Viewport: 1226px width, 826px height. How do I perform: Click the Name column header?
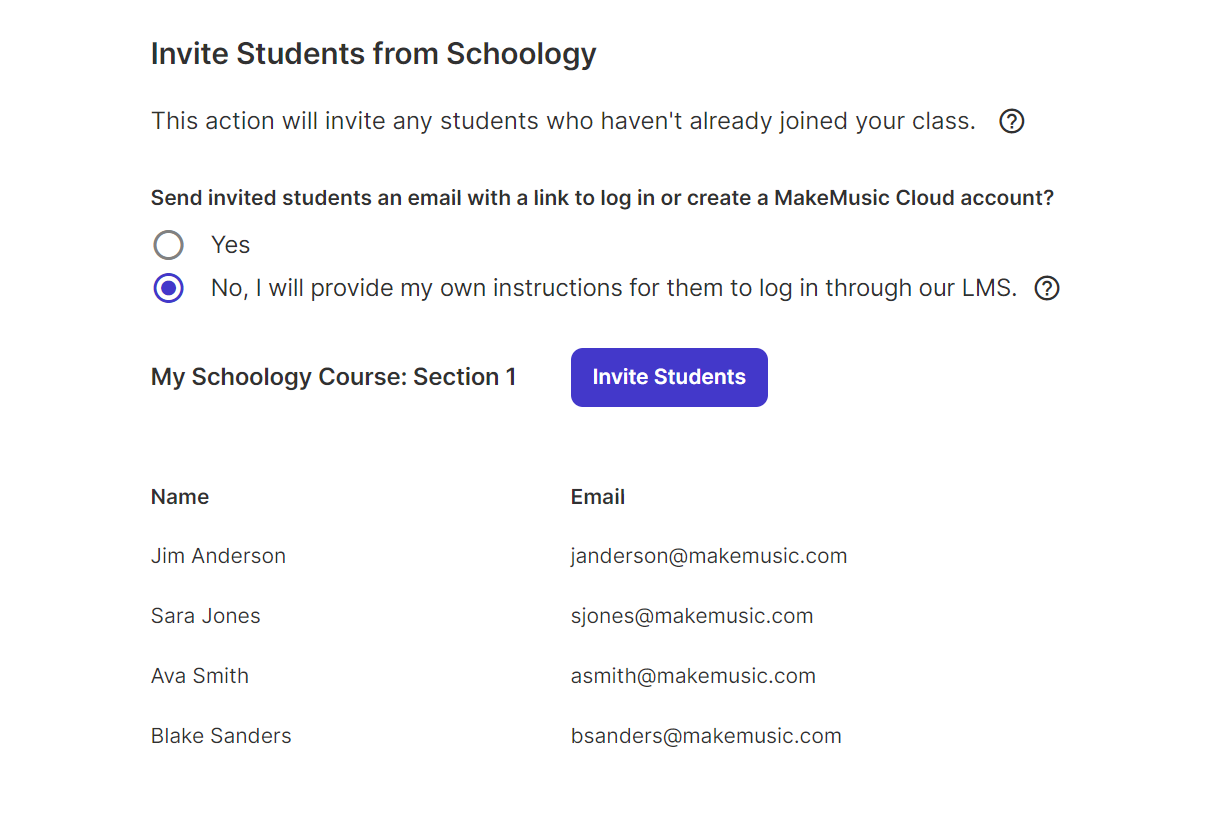[x=180, y=497]
